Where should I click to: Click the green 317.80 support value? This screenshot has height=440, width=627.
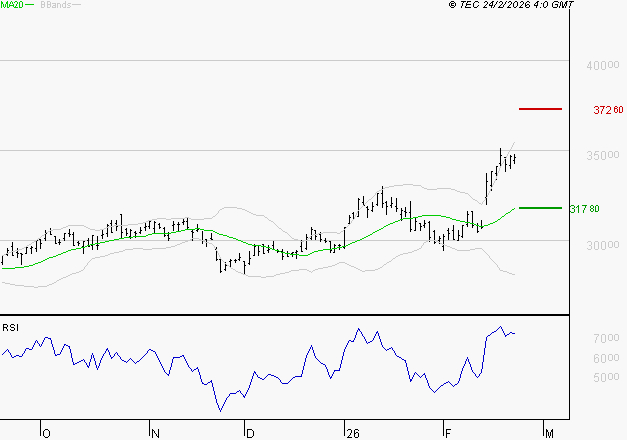coord(584,209)
